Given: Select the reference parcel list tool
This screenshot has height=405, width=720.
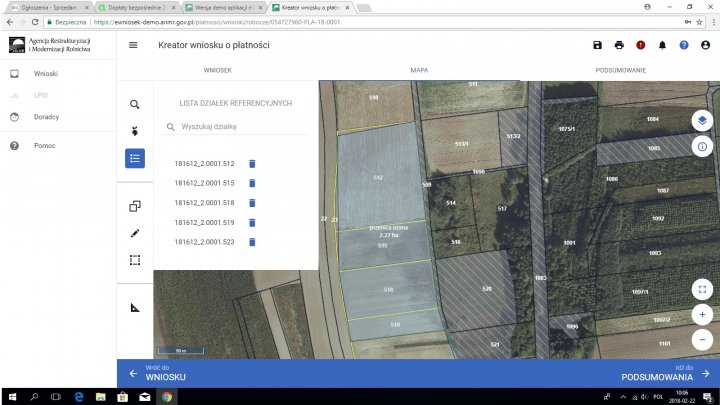Looking at the screenshot, I should tap(135, 158).
